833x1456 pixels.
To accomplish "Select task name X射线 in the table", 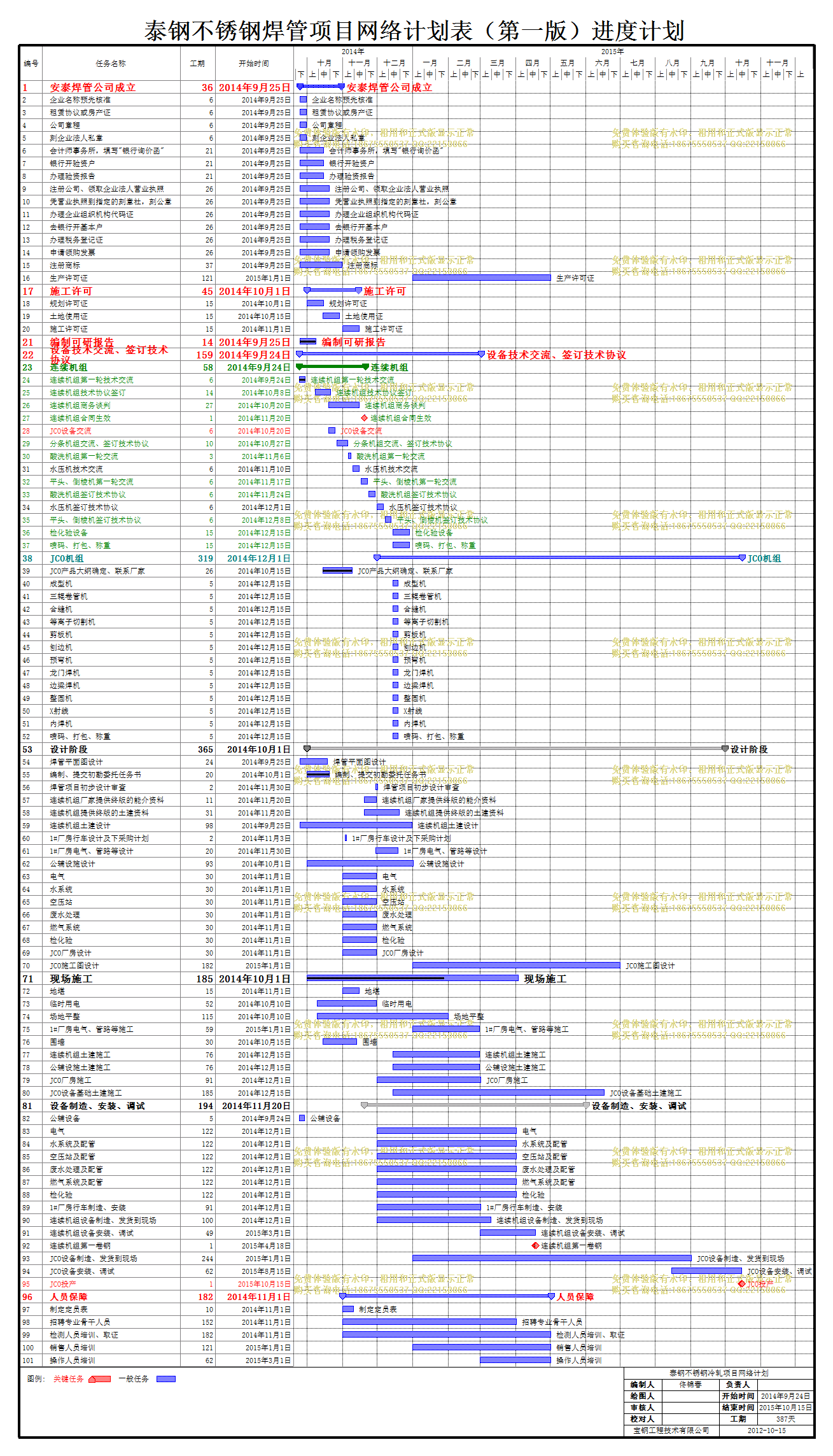I will [x=59, y=711].
